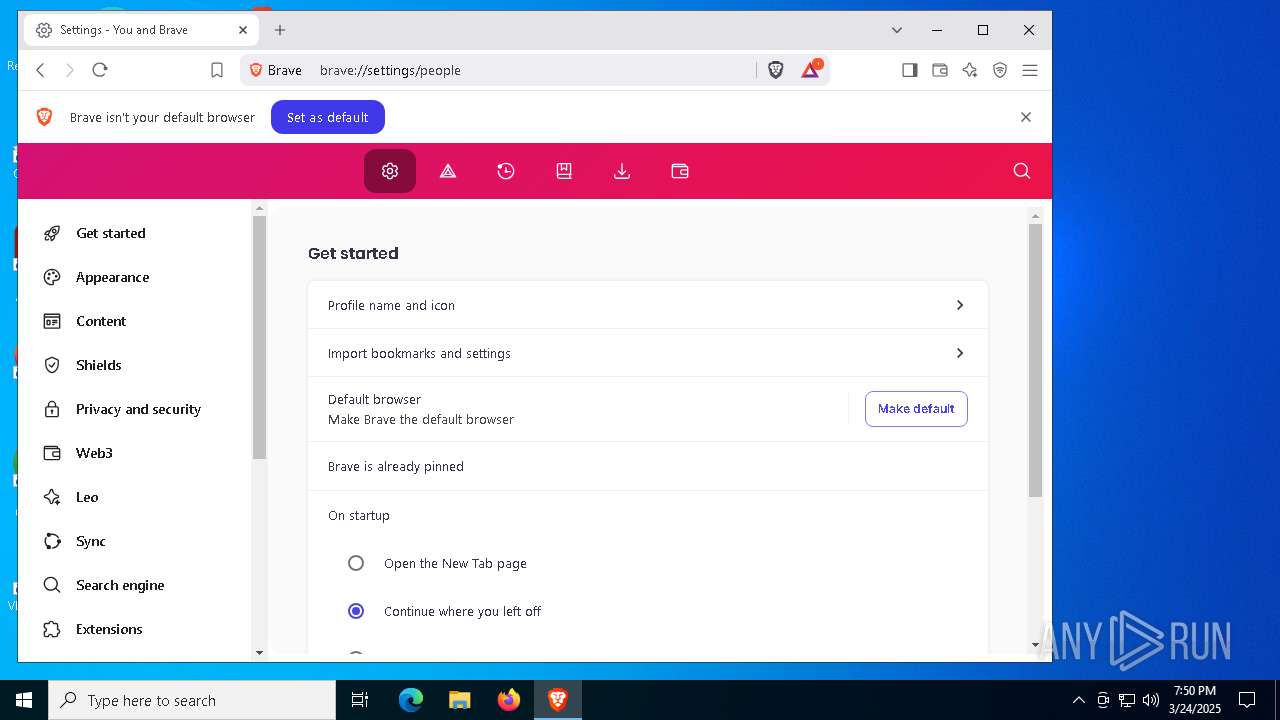Open Brave Wallet toolbar icon
Image resolution: width=1280 pixels, height=720 pixels.
(940, 70)
